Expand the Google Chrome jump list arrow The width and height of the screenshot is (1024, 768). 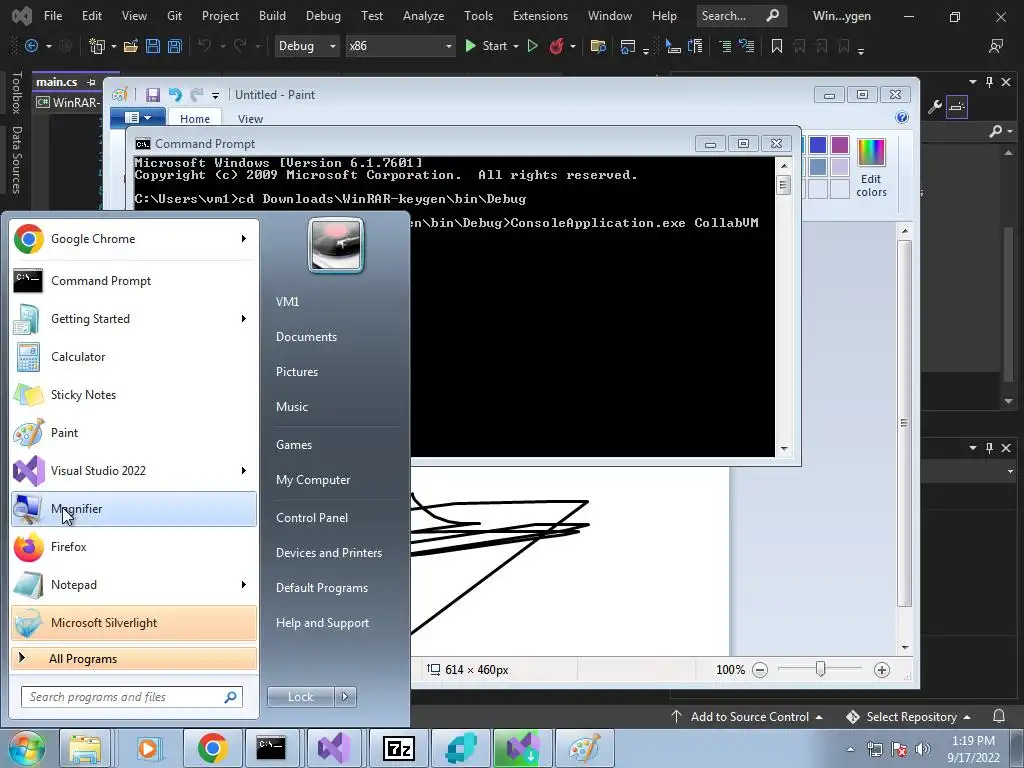tap(244, 239)
